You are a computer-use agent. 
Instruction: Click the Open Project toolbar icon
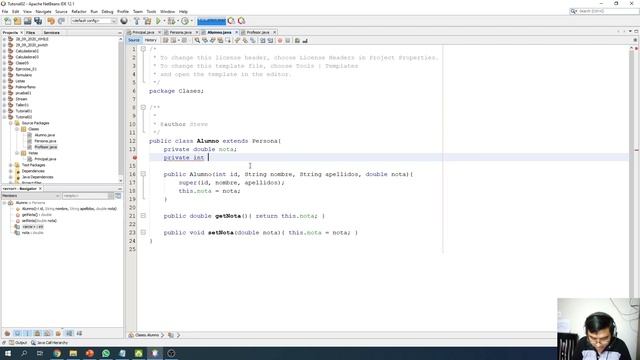[x=27, y=21]
